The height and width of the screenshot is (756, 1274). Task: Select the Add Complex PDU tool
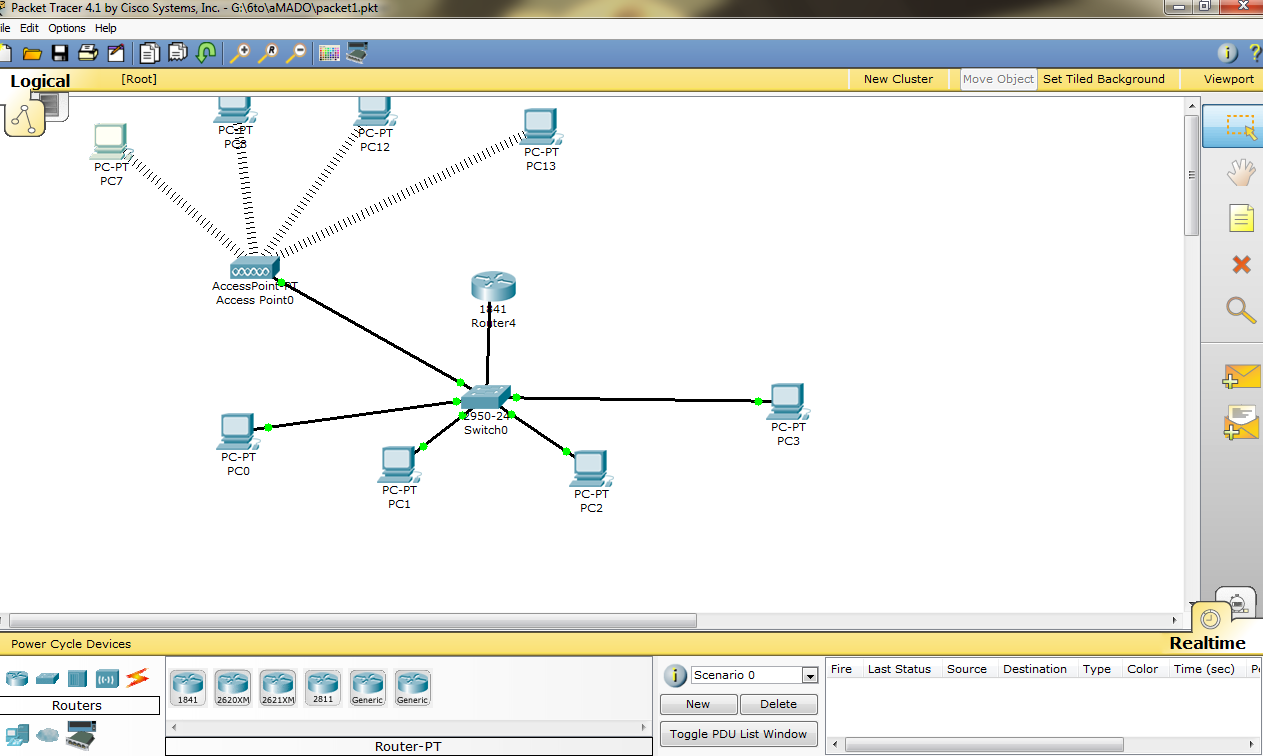[1241, 422]
